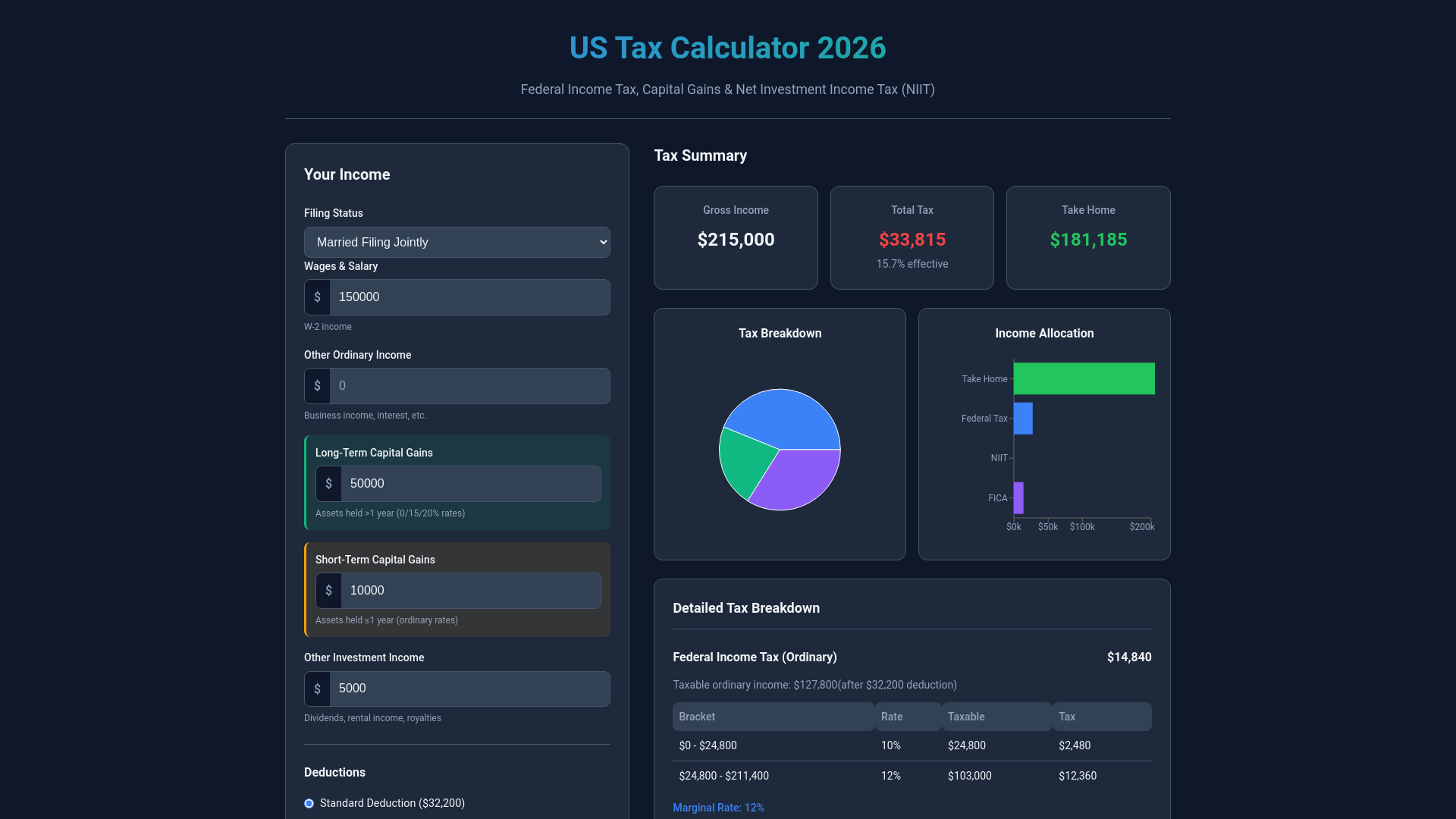Click the Long-Term Capital Gains input
1456x819 pixels.
coord(470,484)
